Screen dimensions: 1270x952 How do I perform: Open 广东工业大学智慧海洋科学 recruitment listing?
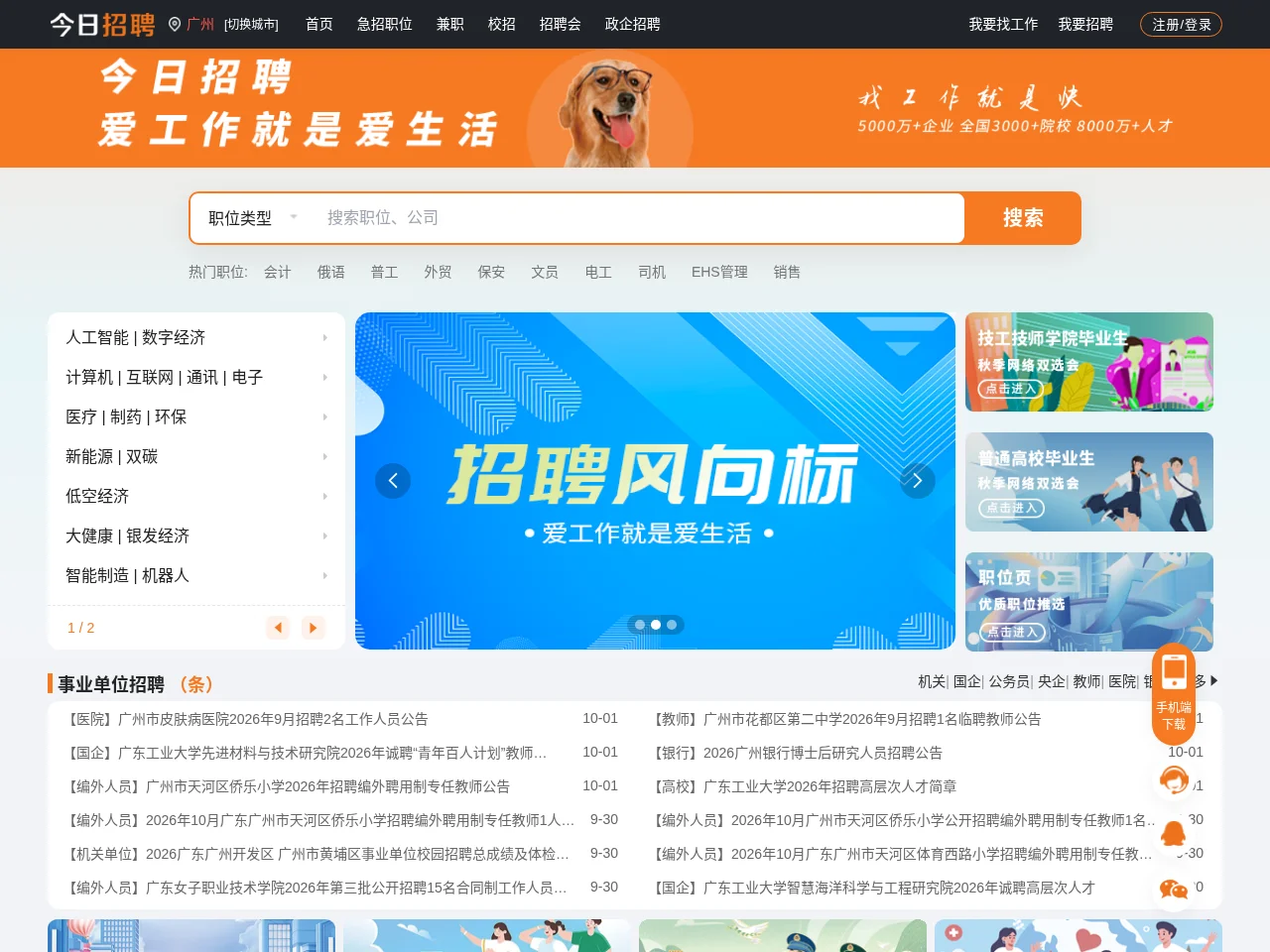click(x=872, y=888)
